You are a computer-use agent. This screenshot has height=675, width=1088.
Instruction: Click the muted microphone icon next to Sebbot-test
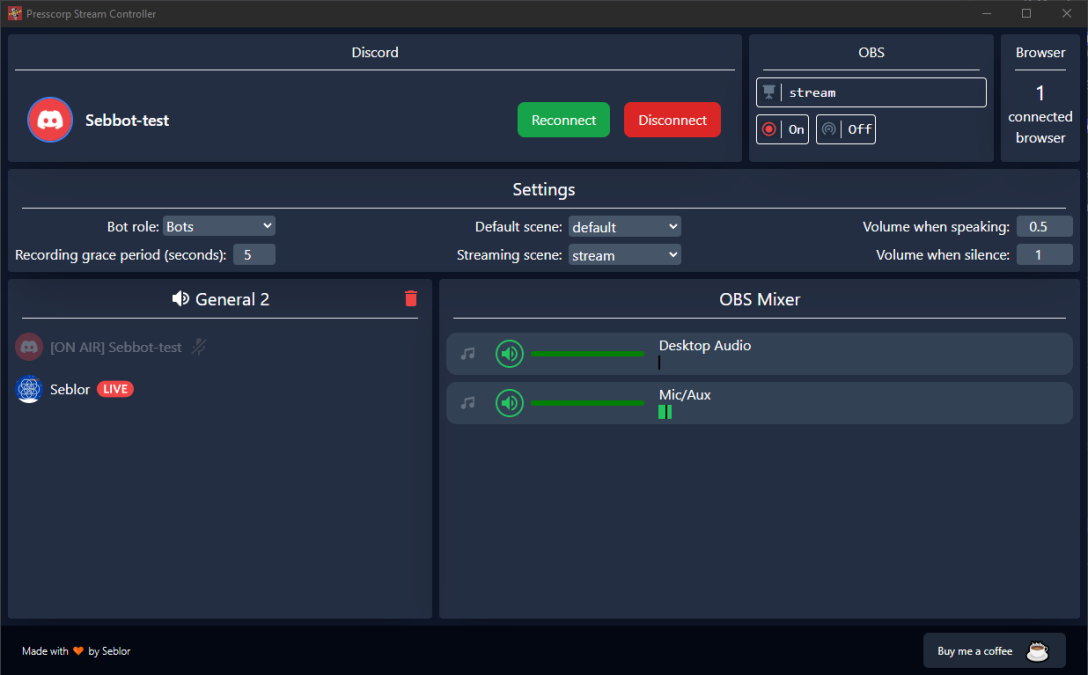199,347
